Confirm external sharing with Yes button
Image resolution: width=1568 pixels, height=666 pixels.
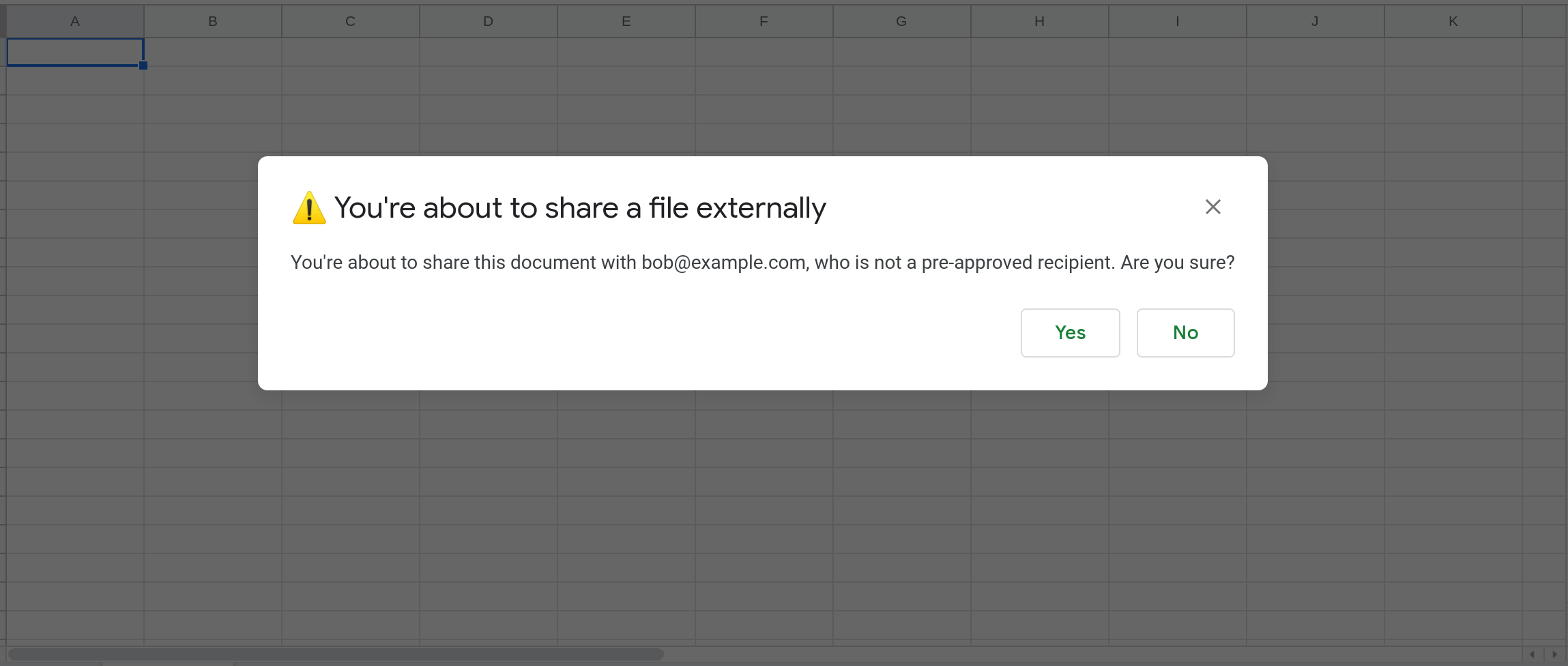1070,332
